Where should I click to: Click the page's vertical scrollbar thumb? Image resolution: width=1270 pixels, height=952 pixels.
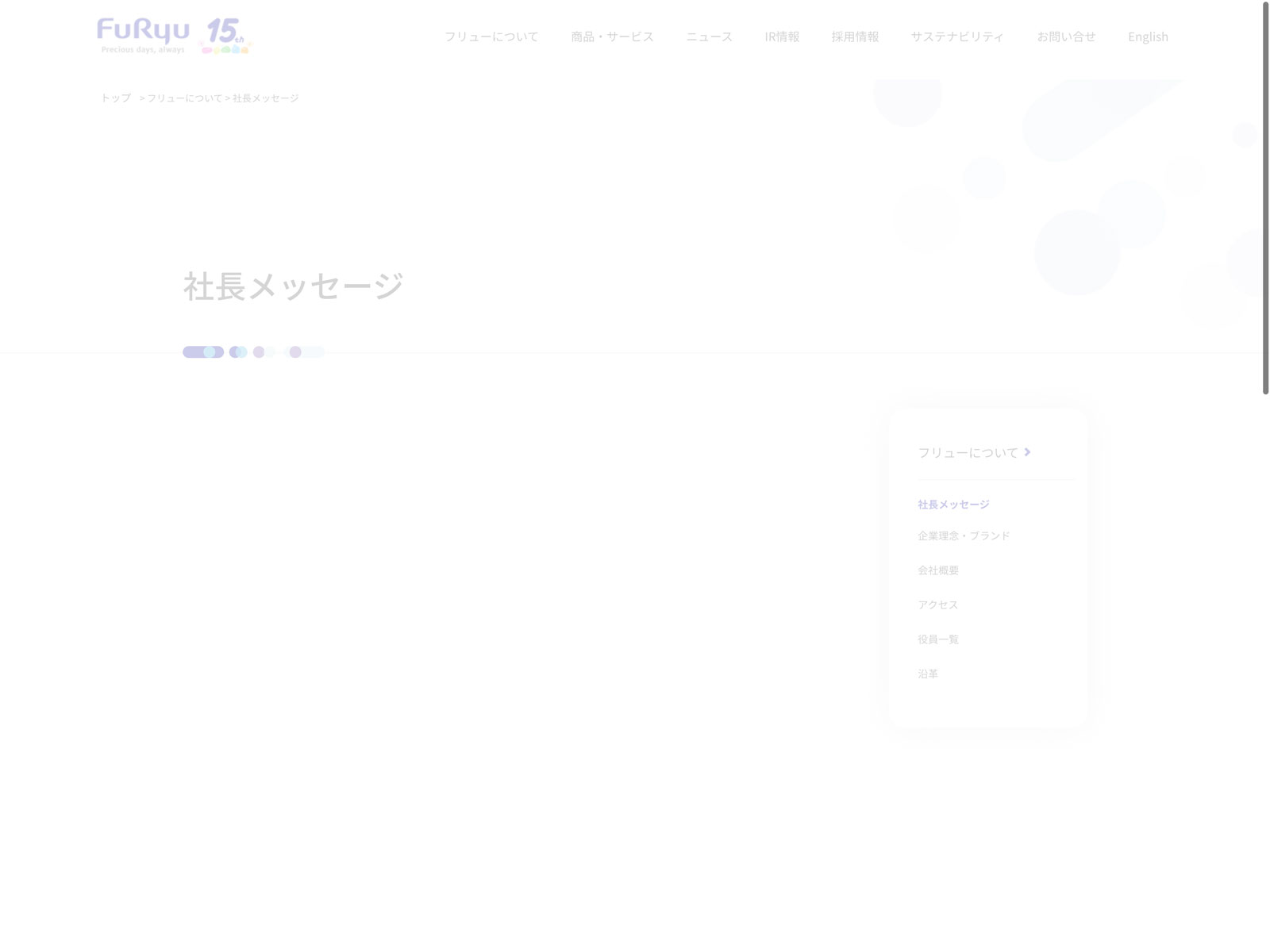(x=1265, y=198)
